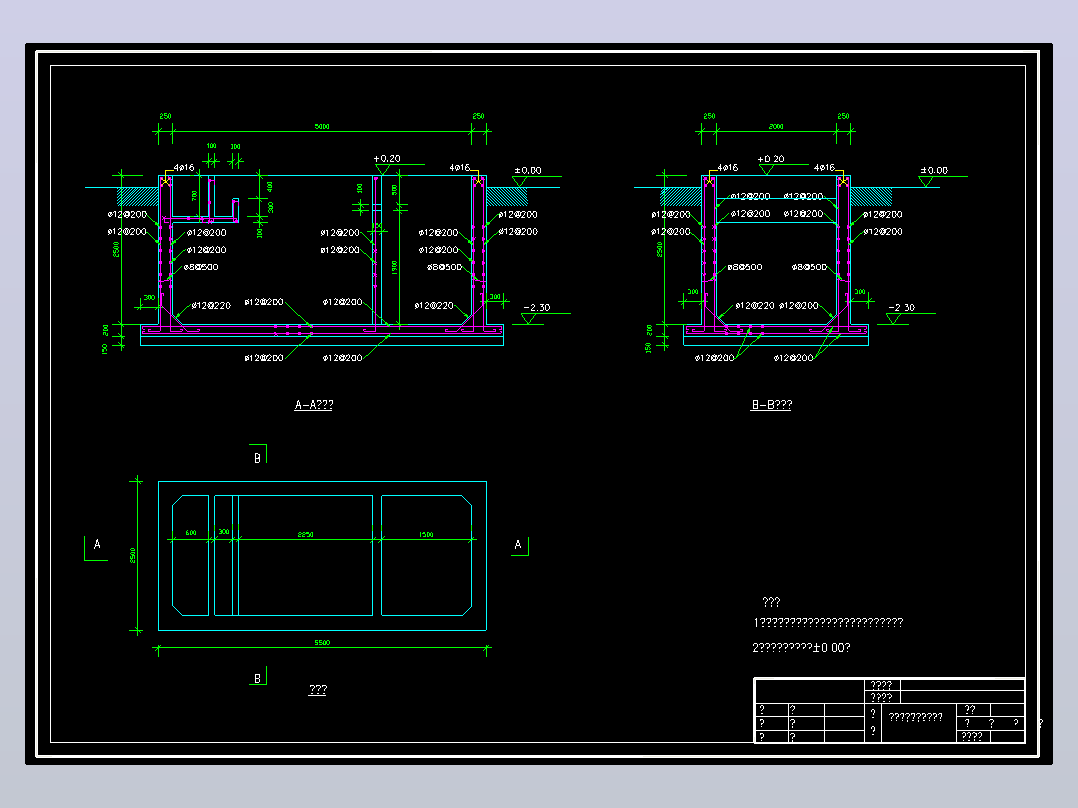Screen dimensions: 1078x808
Task: Click the 1500 dimension in plan view
Action: (x=426, y=534)
